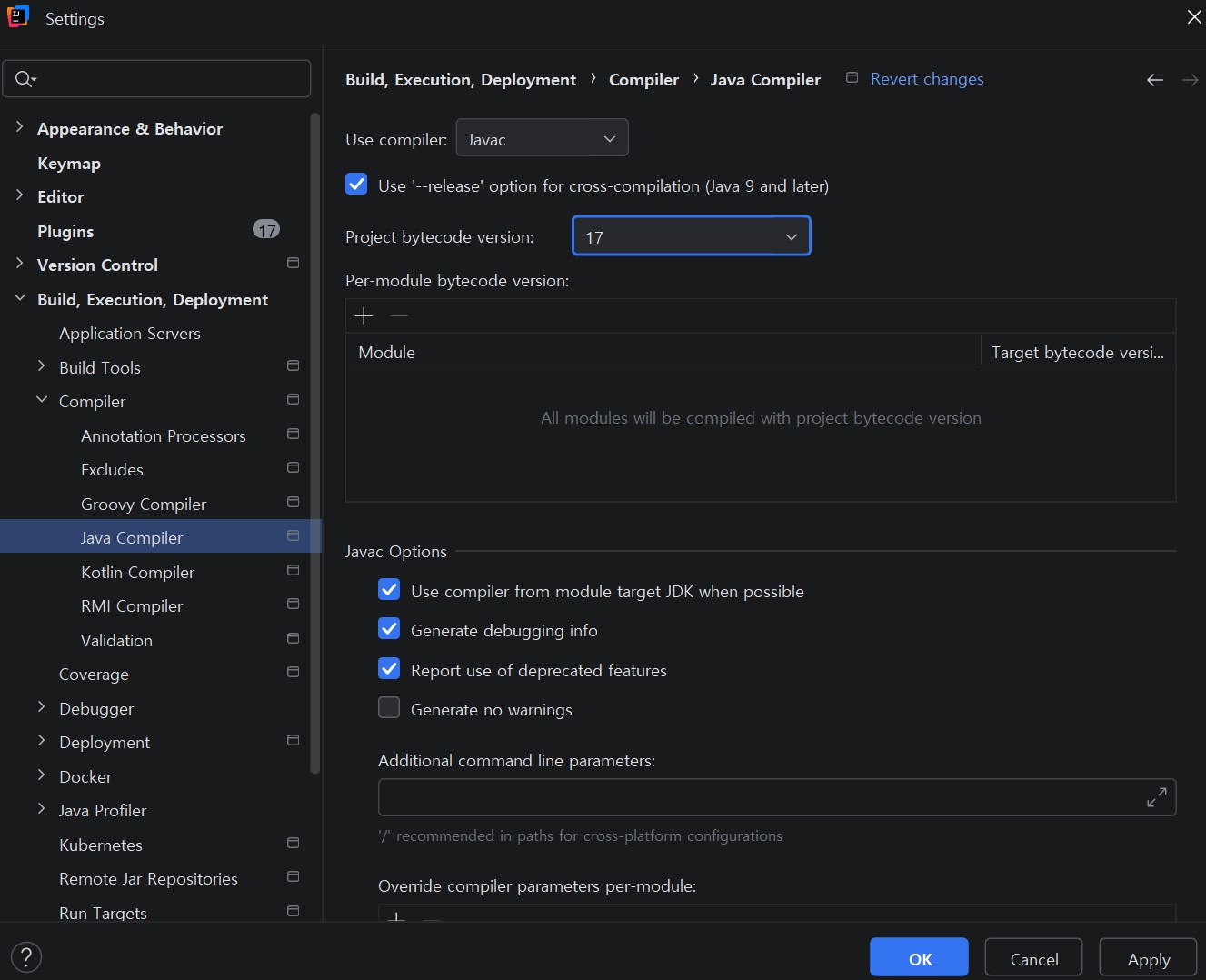Click the Revert changes link
The height and width of the screenshot is (980, 1206).
(927, 79)
